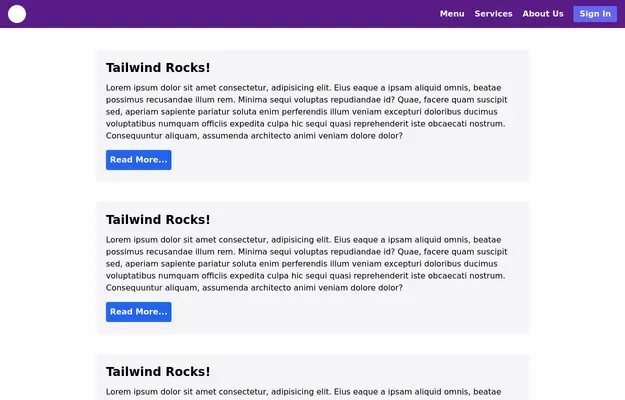Select the second card's Tailwind Rocks! heading
Viewport: 625px width, 400px height.
(158, 220)
